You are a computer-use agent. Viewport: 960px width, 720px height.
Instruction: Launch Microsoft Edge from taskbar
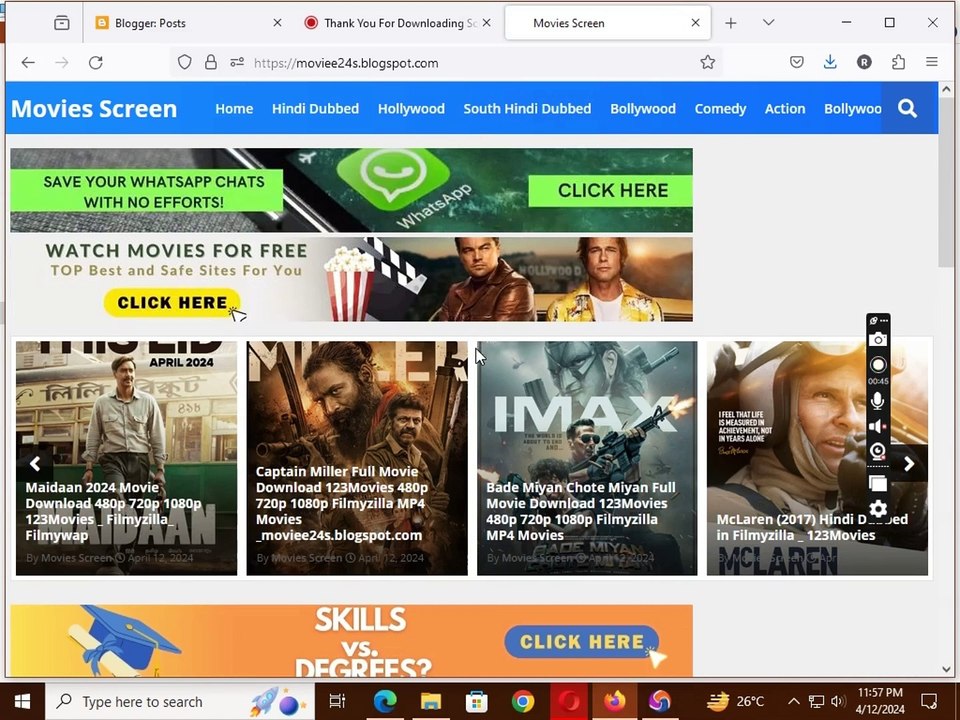(x=385, y=702)
